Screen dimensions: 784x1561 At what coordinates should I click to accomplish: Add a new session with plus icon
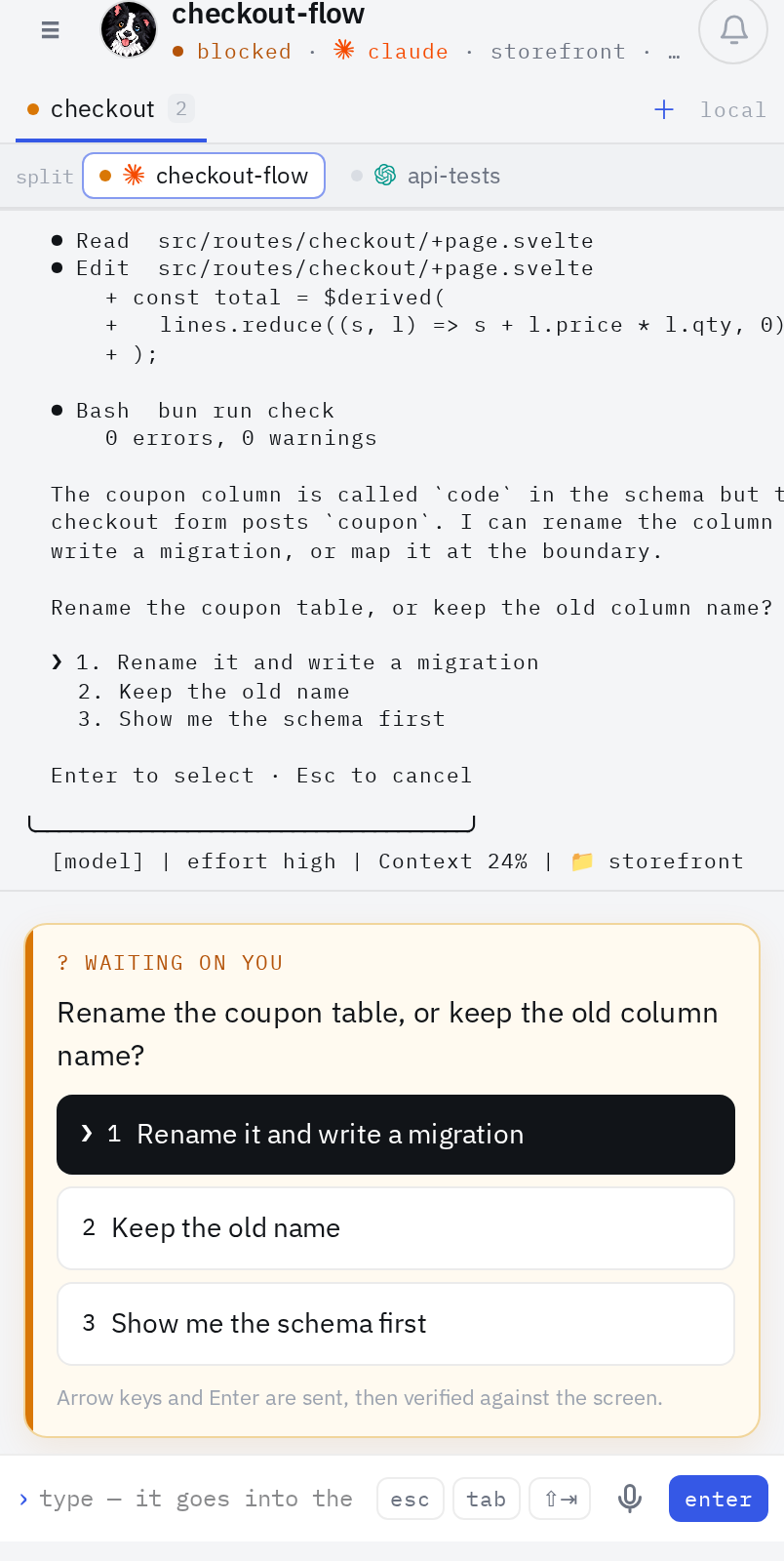(x=664, y=109)
